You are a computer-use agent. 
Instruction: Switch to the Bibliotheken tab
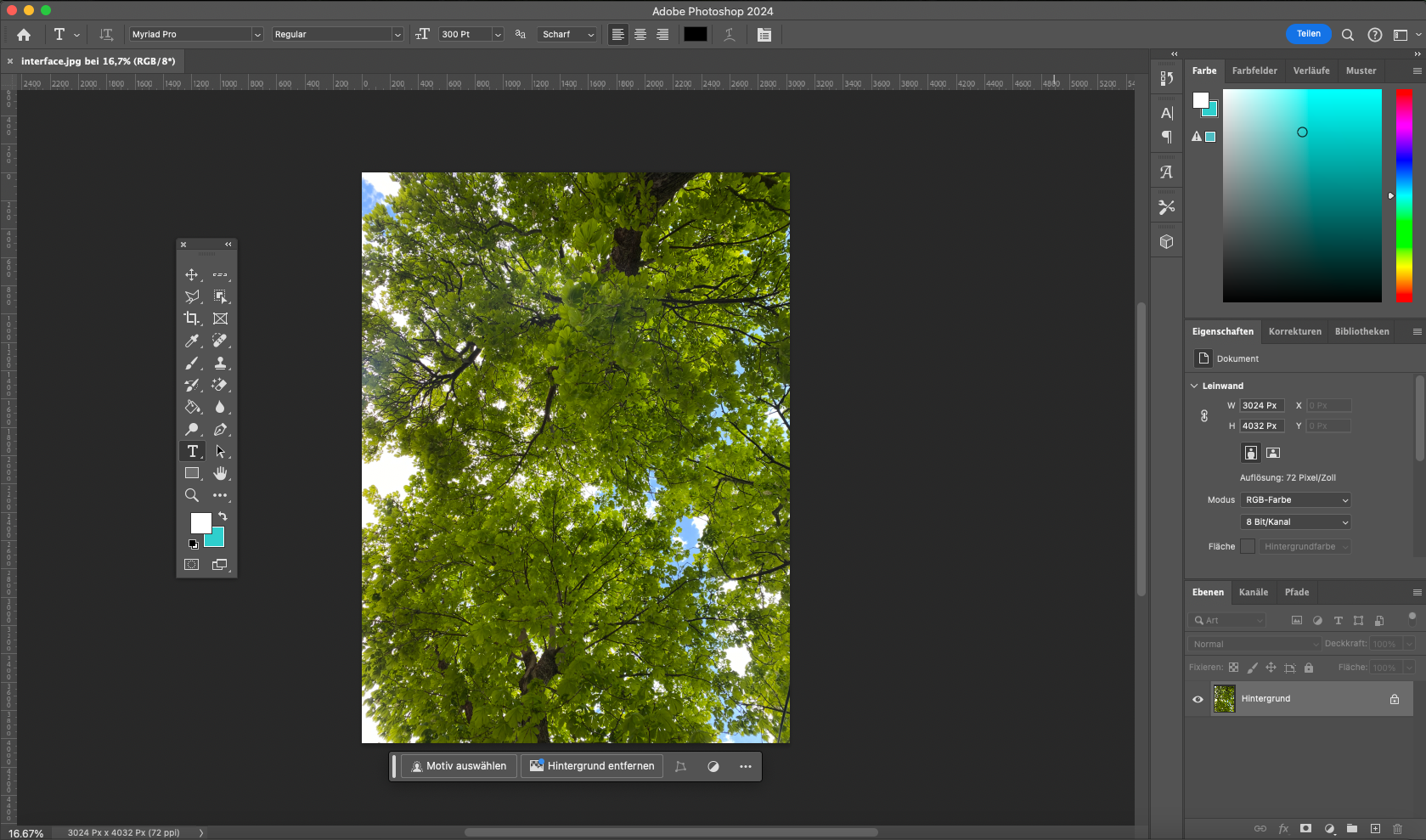tap(1361, 331)
